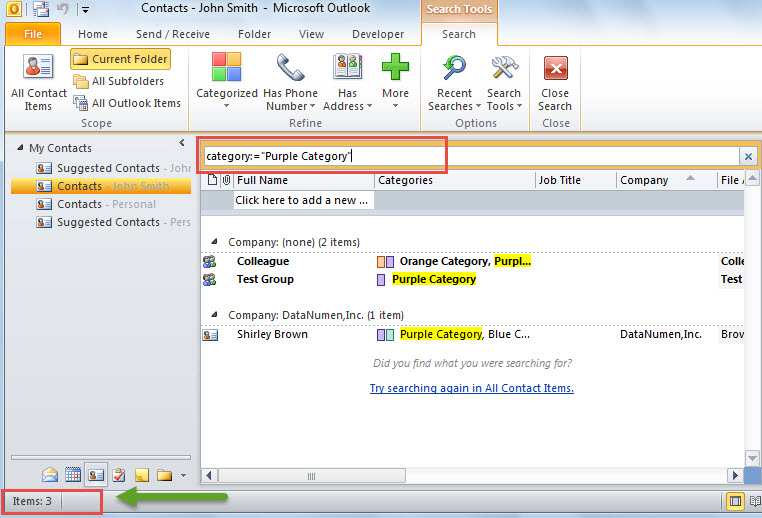Switch to the Folder tab

point(254,34)
